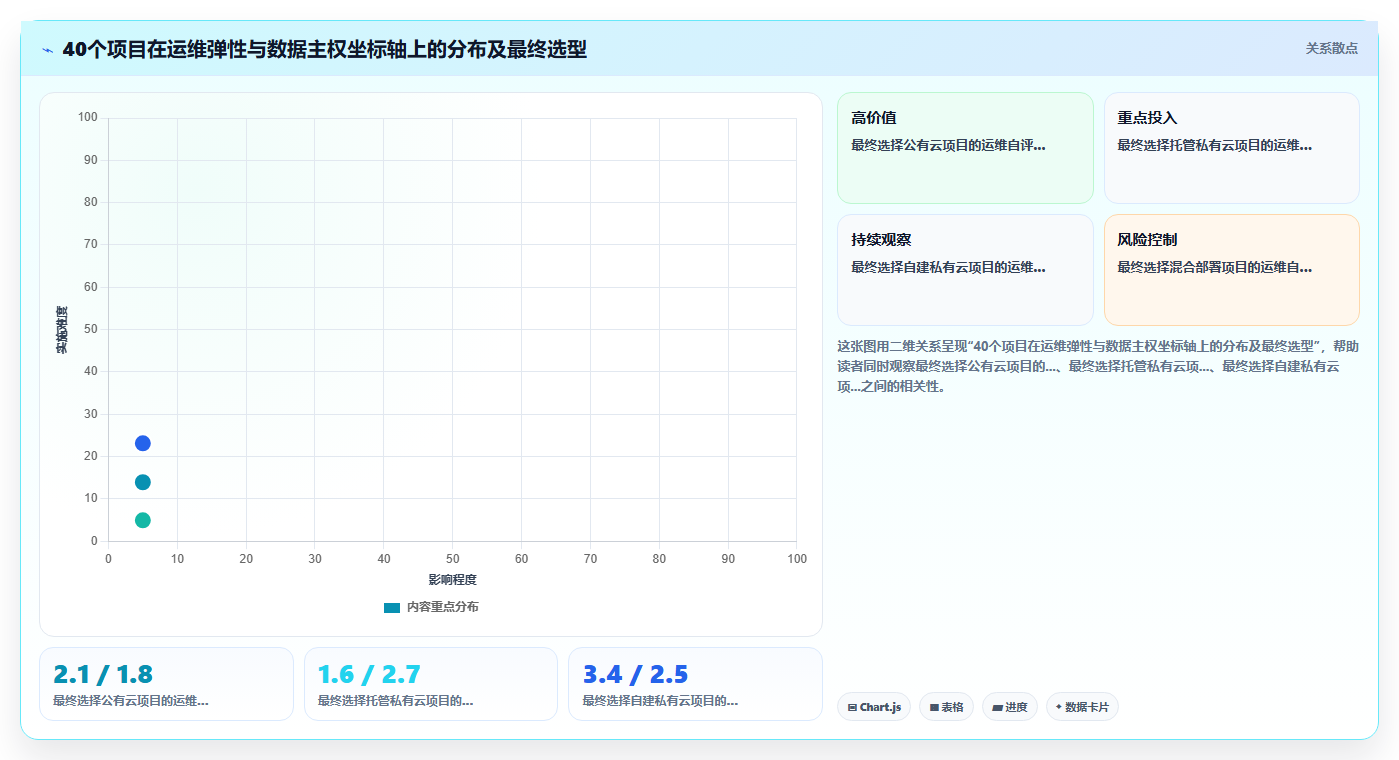
Task: Select the teal-blue scatter point near 14
Action: pos(143,482)
